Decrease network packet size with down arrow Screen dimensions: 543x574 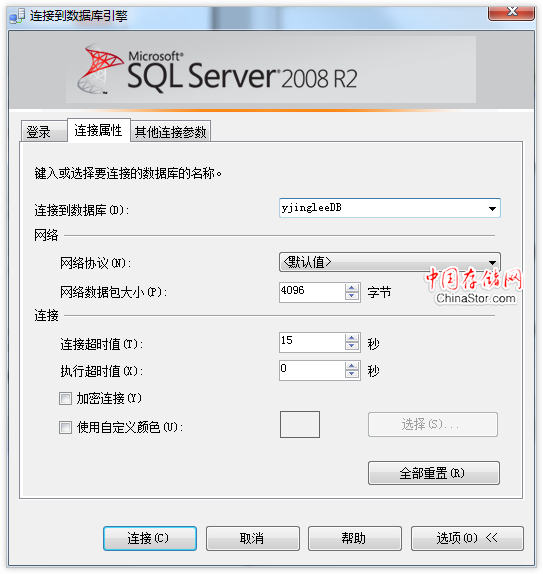(x=352, y=297)
